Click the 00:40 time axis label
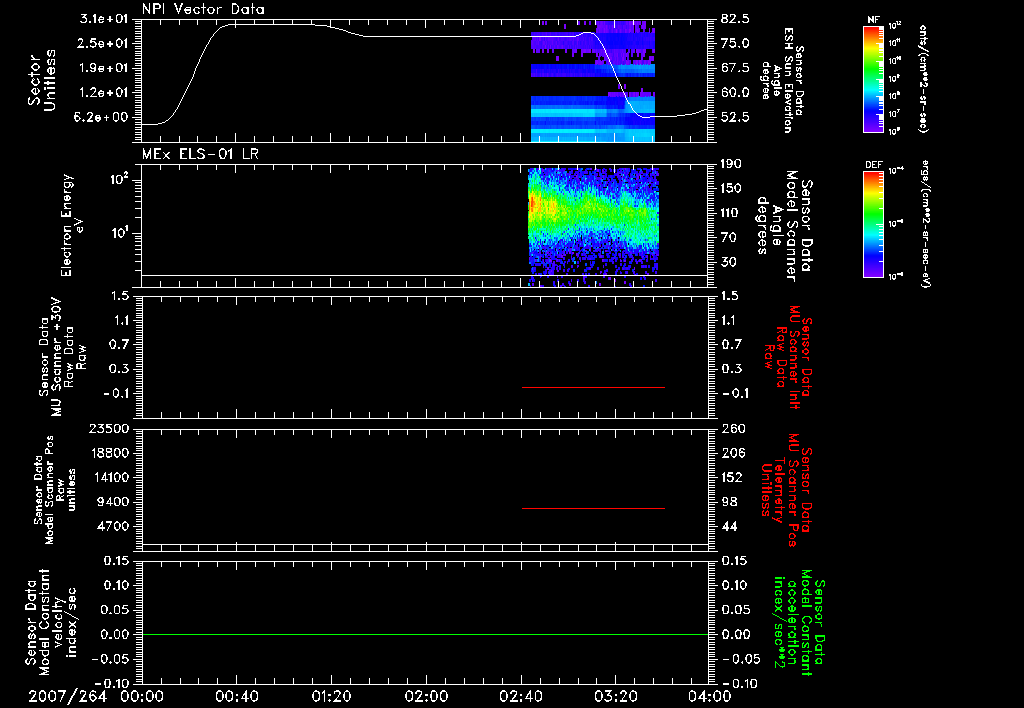 tap(236, 696)
